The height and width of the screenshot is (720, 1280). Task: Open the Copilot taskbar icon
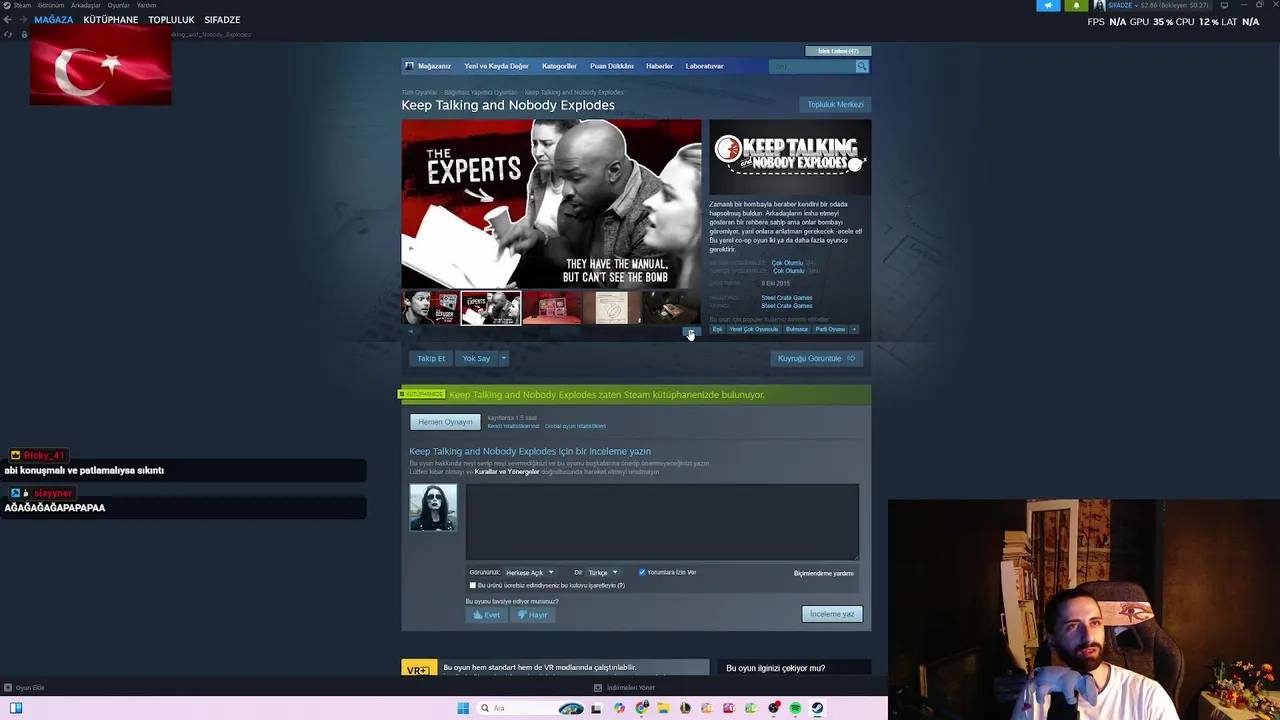tap(619, 708)
